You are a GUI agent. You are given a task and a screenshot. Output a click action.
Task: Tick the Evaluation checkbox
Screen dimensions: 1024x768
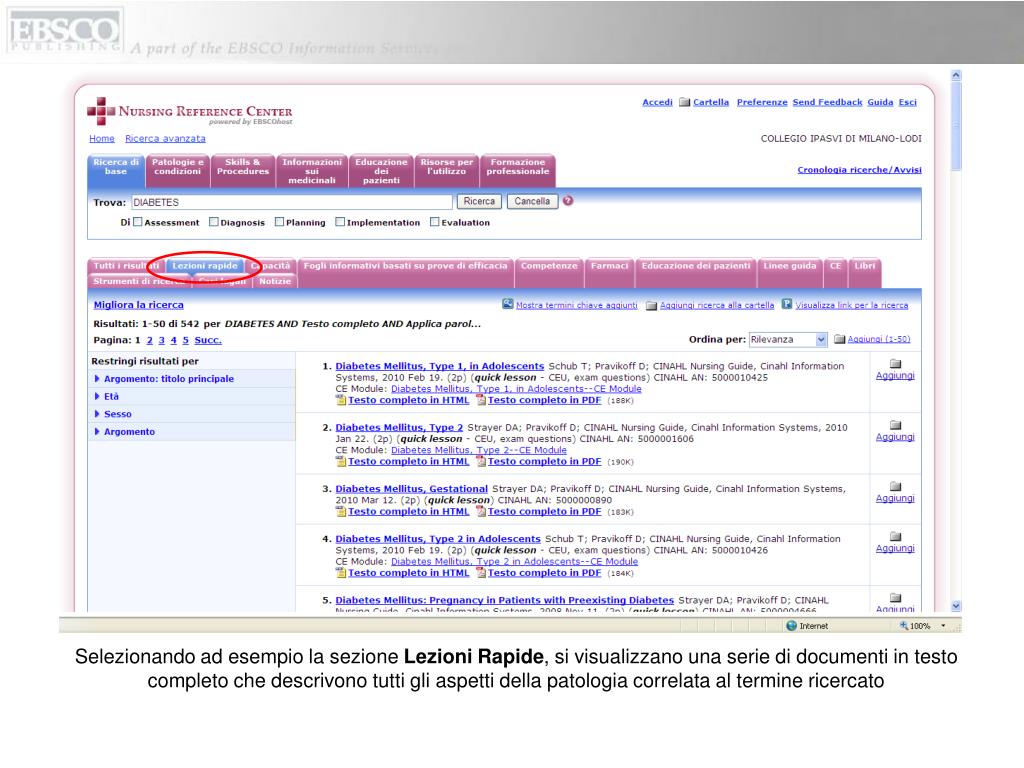[434, 222]
